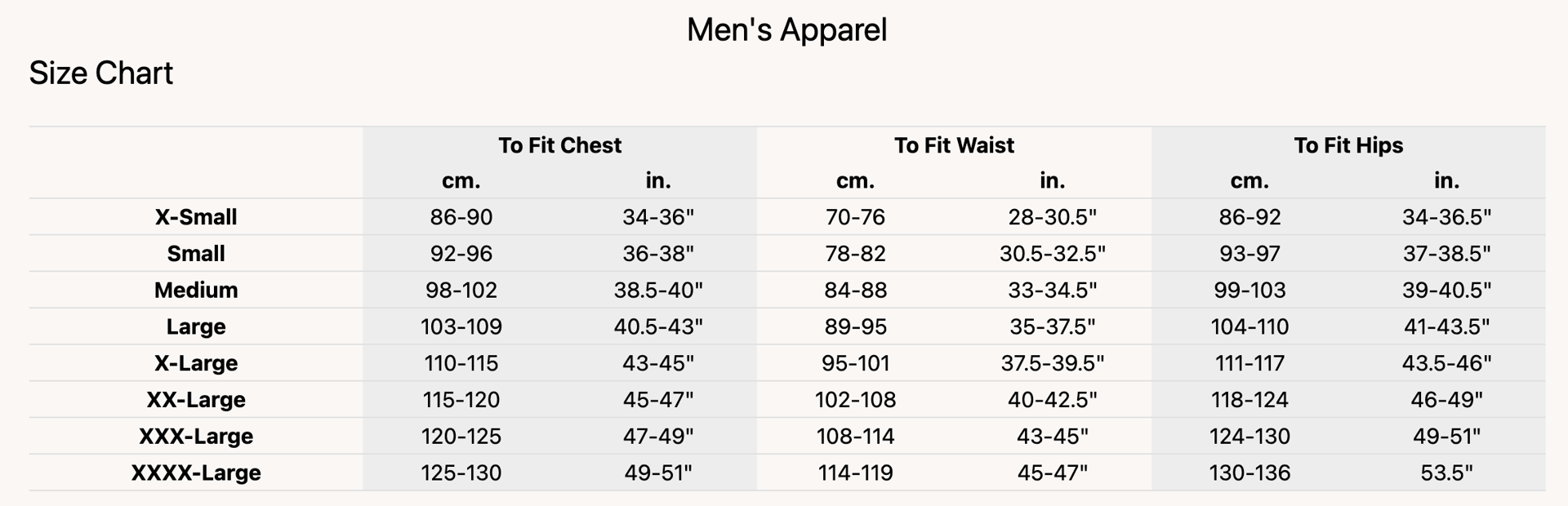Click the Medium chest inches 38.5-40"
1568x506 pixels.
click(658, 290)
